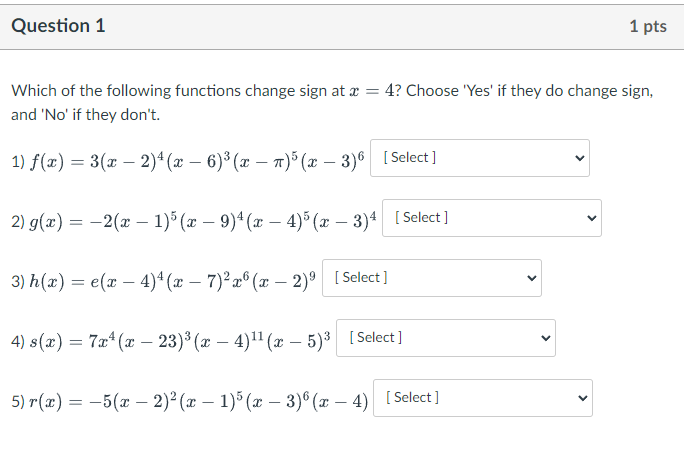Click the chevron arrow on f(x) dropdown

[579, 158]
